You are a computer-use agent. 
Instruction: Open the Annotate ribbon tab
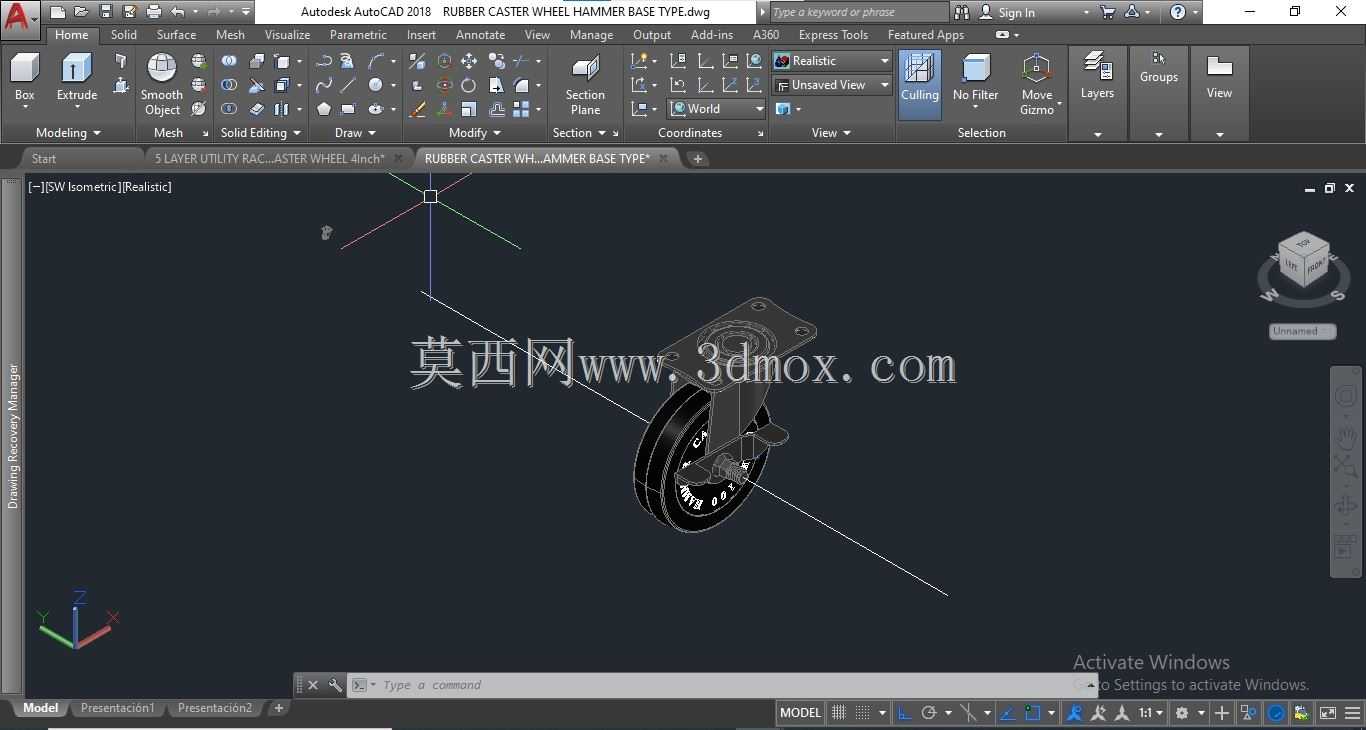(480, 35)
